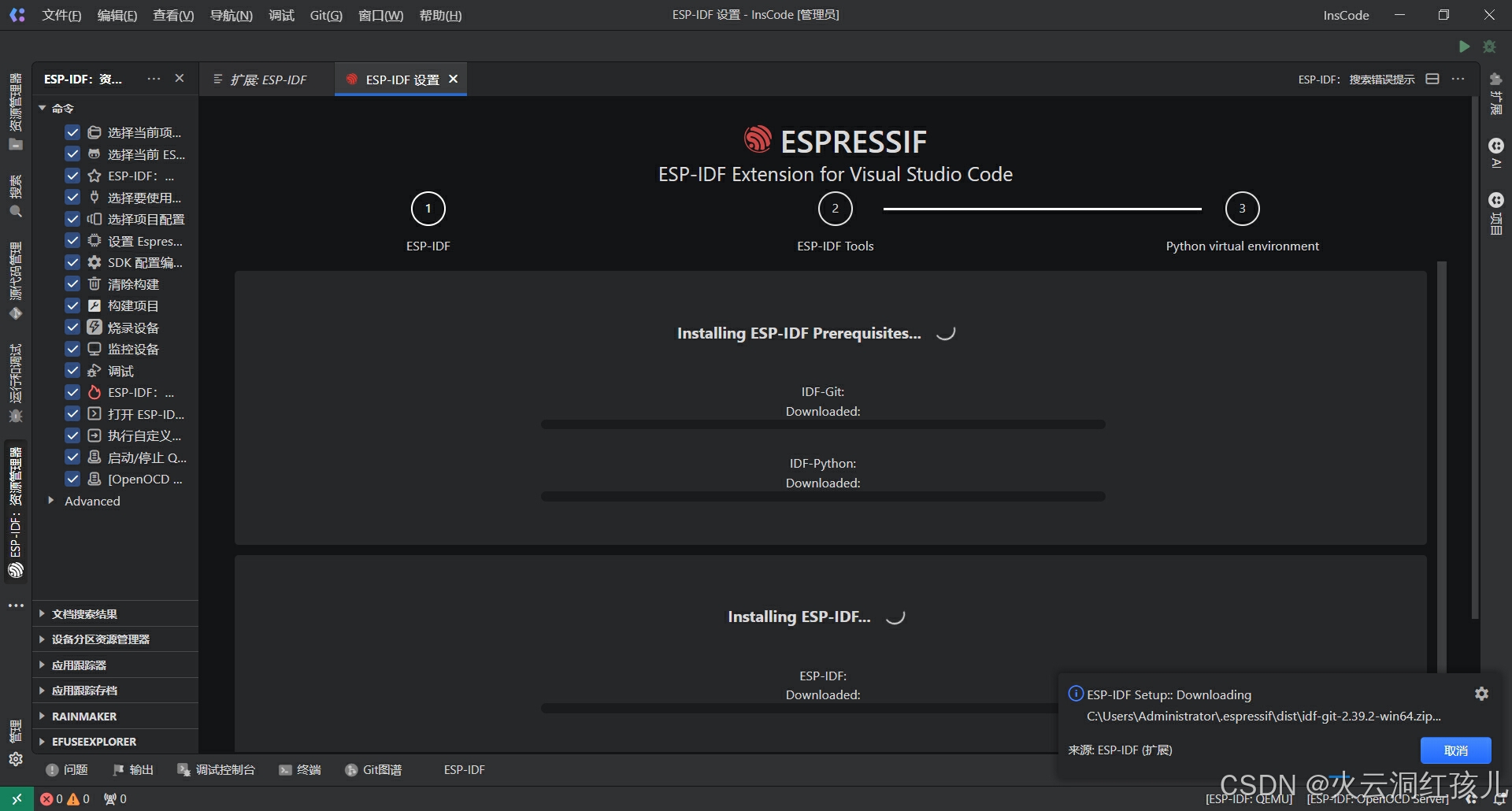Close the ESP-IDF 设置 tab

click(453, 79)
